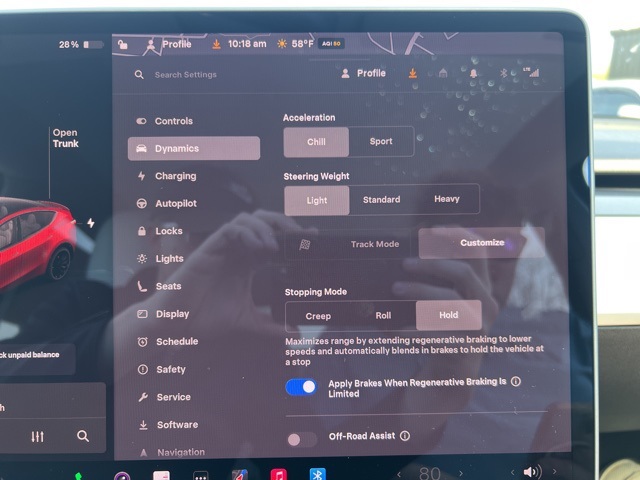The image size is (640, 480).
Task: Tap the lock icon in status bar
Action: tap(122, 44)
